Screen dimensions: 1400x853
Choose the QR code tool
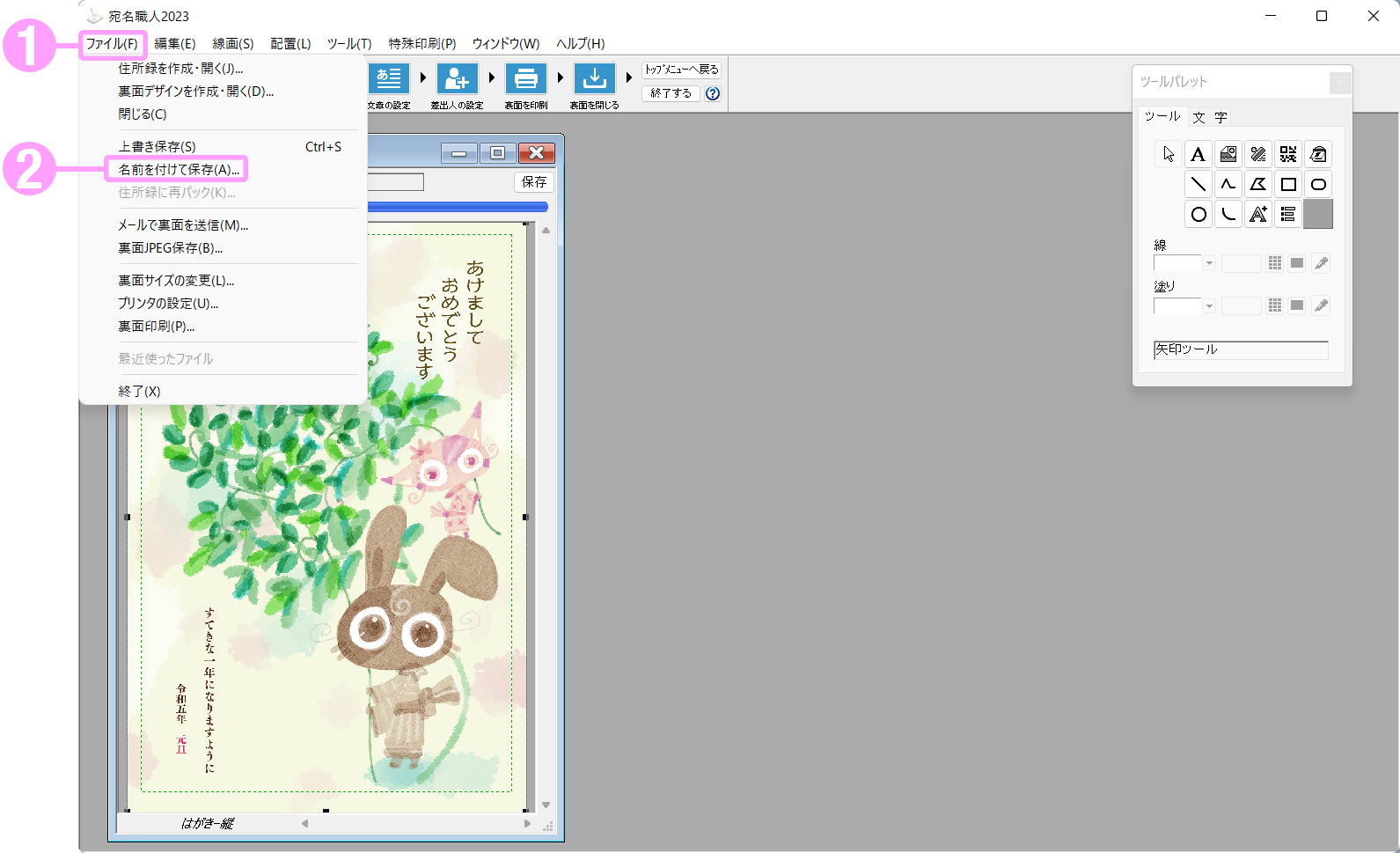[x=1288, y=155]
